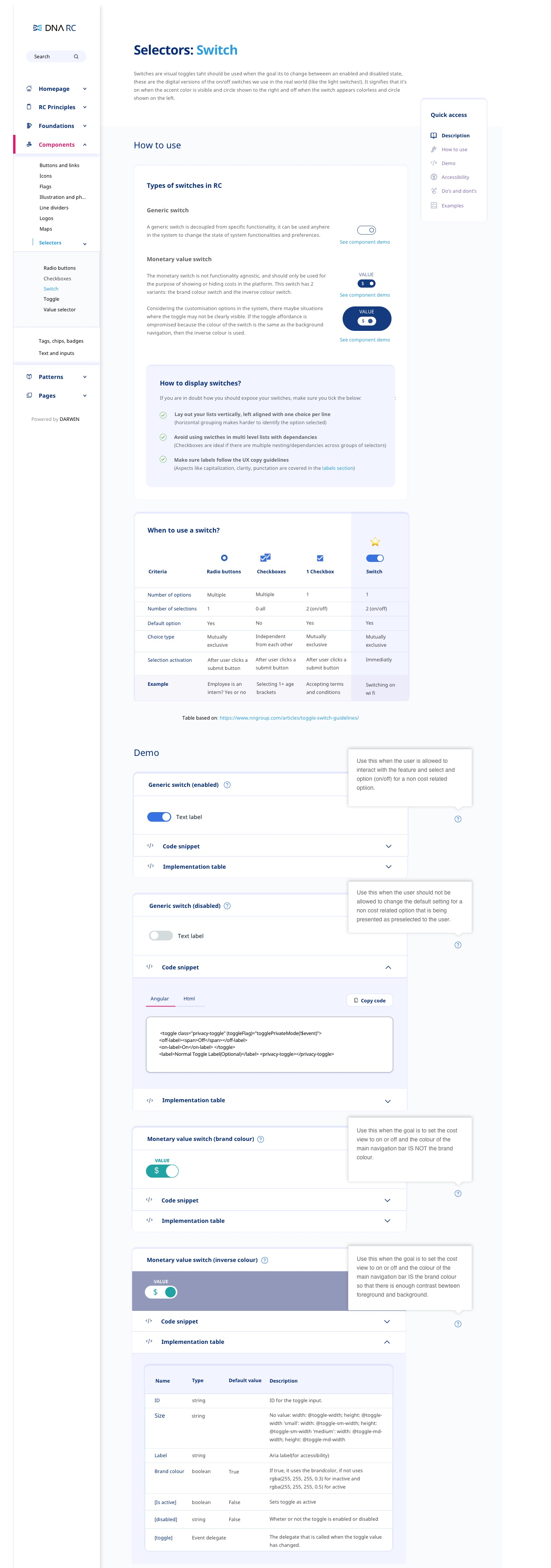The width and height of the screenshot is (551, 1568).
Task: Click the Homepage house icon
Action: pos(29,89)
